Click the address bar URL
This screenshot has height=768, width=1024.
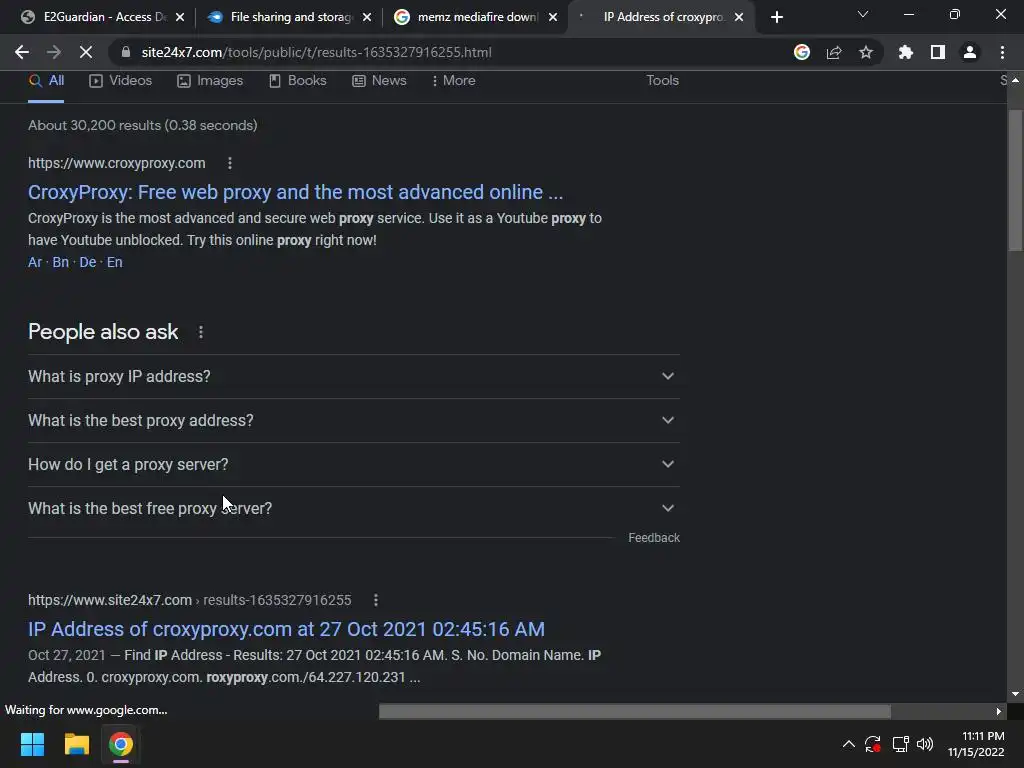tap(316, 52)
